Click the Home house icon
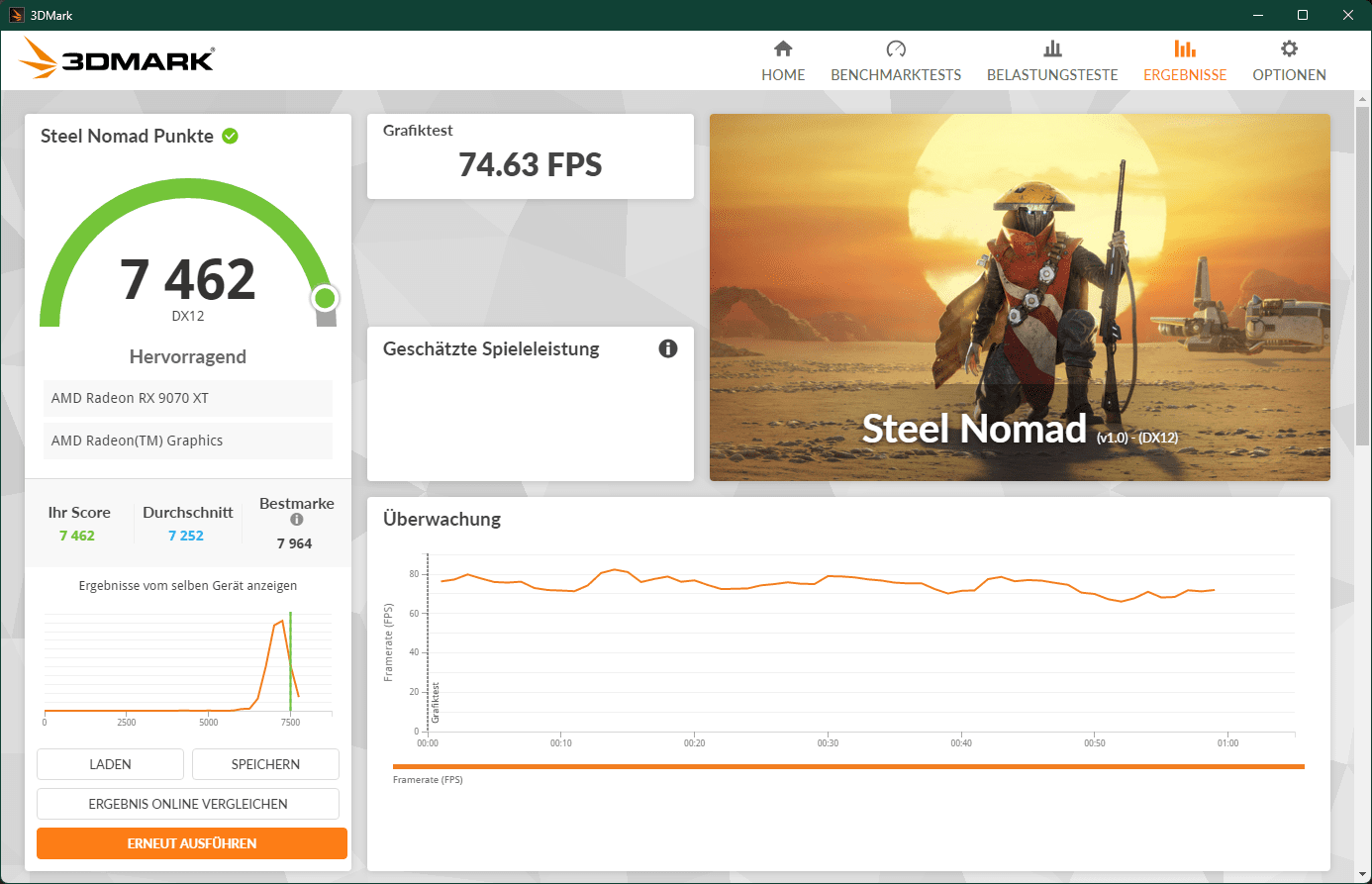This screenshot has height=884, width=1372. click(x=783, y=49)
